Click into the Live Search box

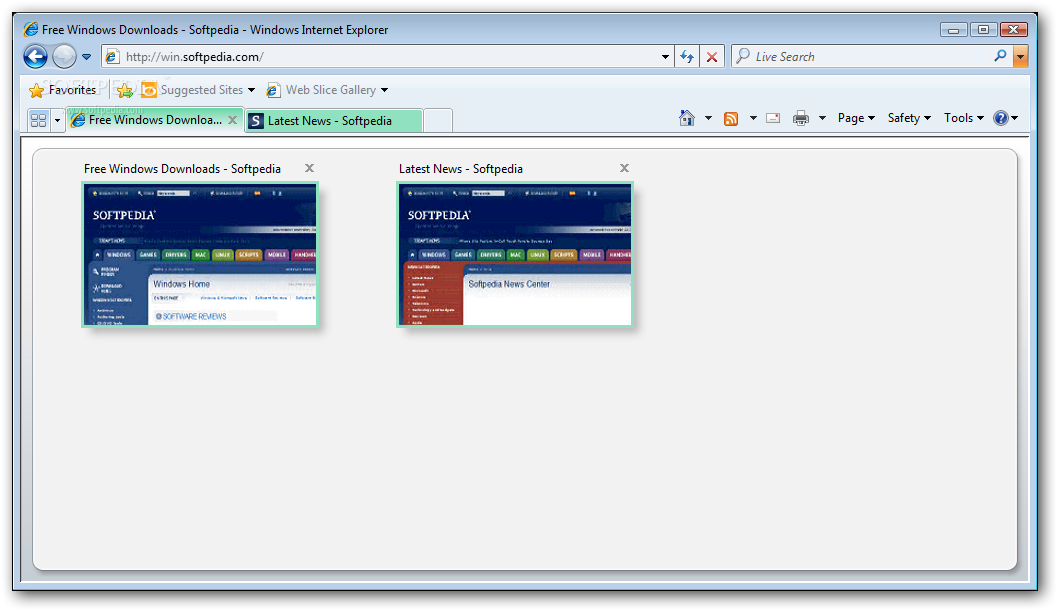[x=862, y=57]
